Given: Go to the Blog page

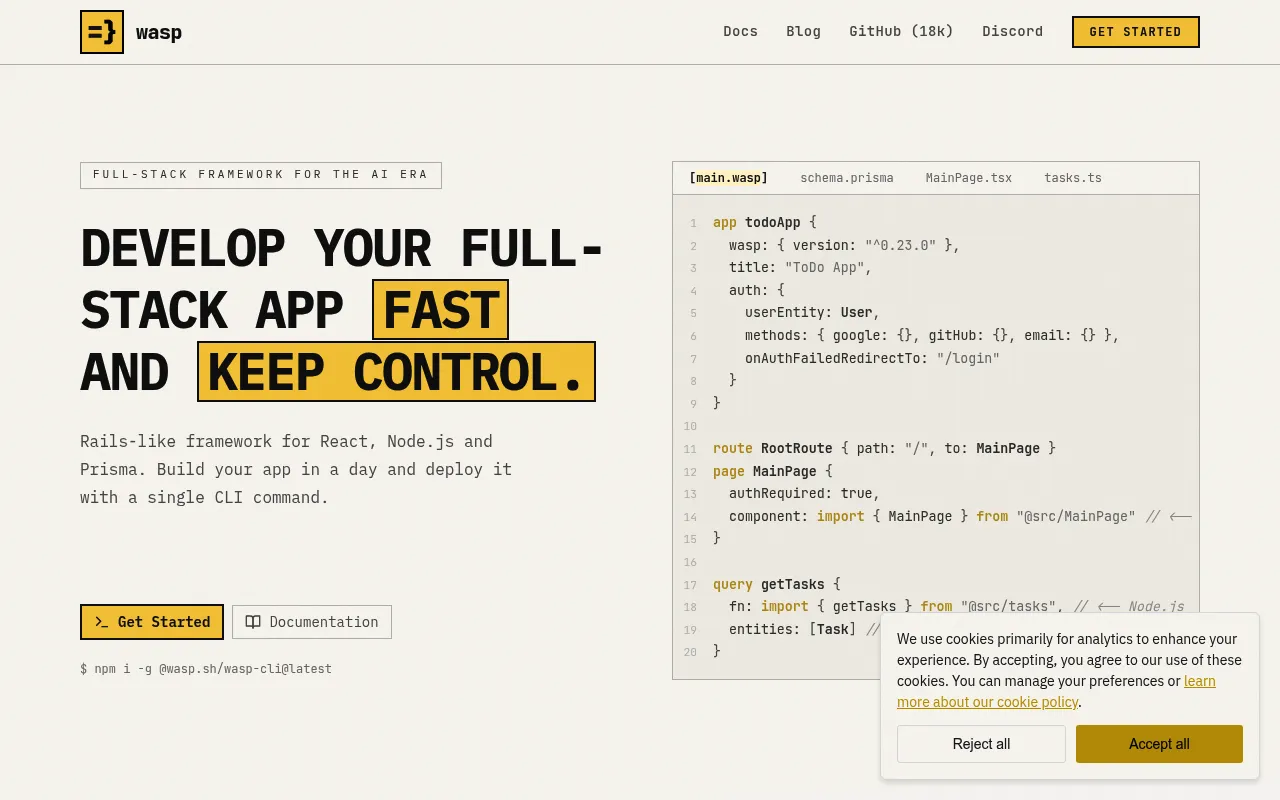Looking at the screenshot, I should click(804, 32).
